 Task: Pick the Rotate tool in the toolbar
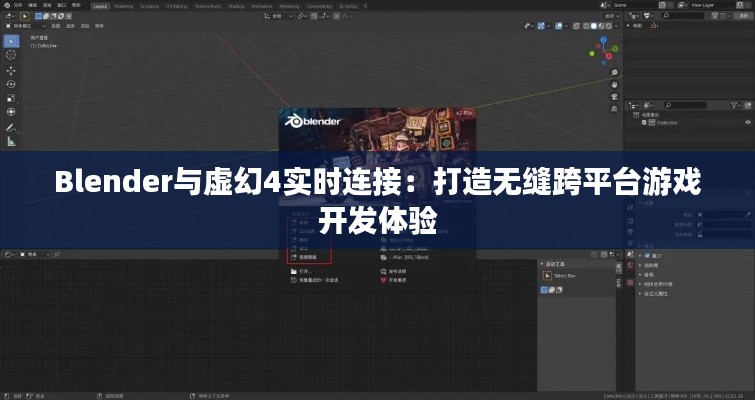click(11, 84)
